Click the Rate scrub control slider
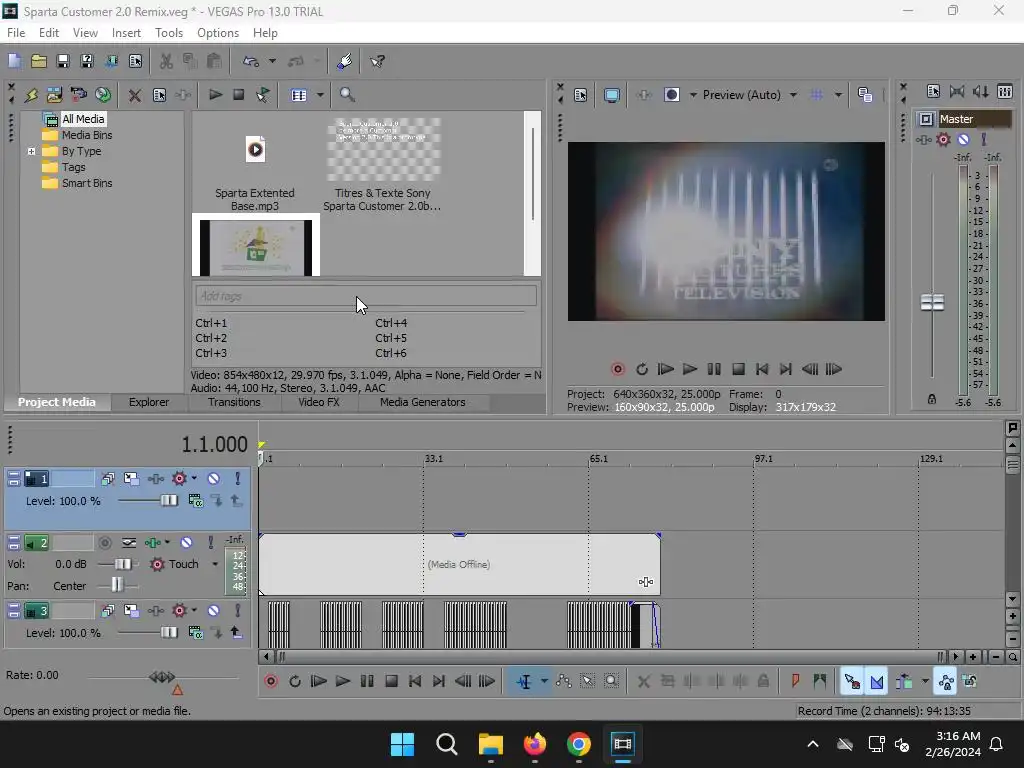Screen dimensions: 1024x768 [162, 677]
